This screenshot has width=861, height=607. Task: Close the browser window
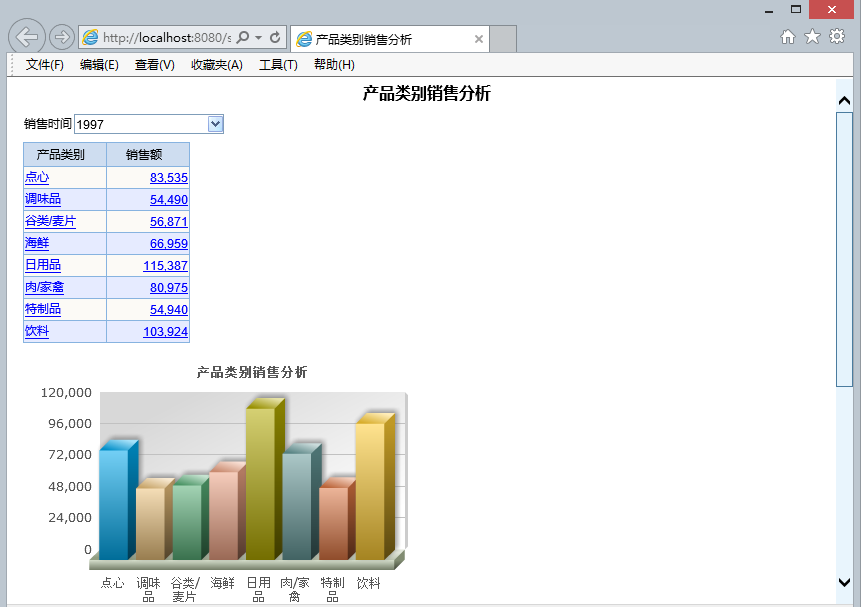831,9
